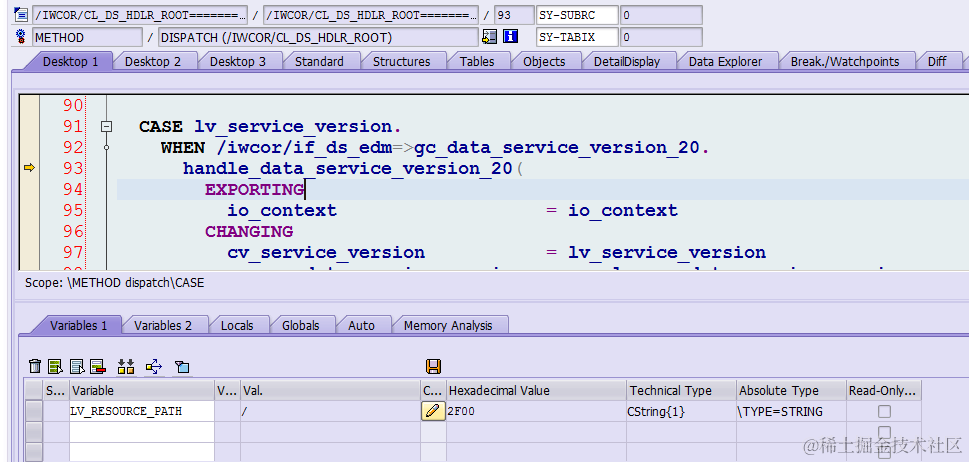Click the SY-SUBRC field
Screen dimensions: 969x462
click(x=577, y=15)
